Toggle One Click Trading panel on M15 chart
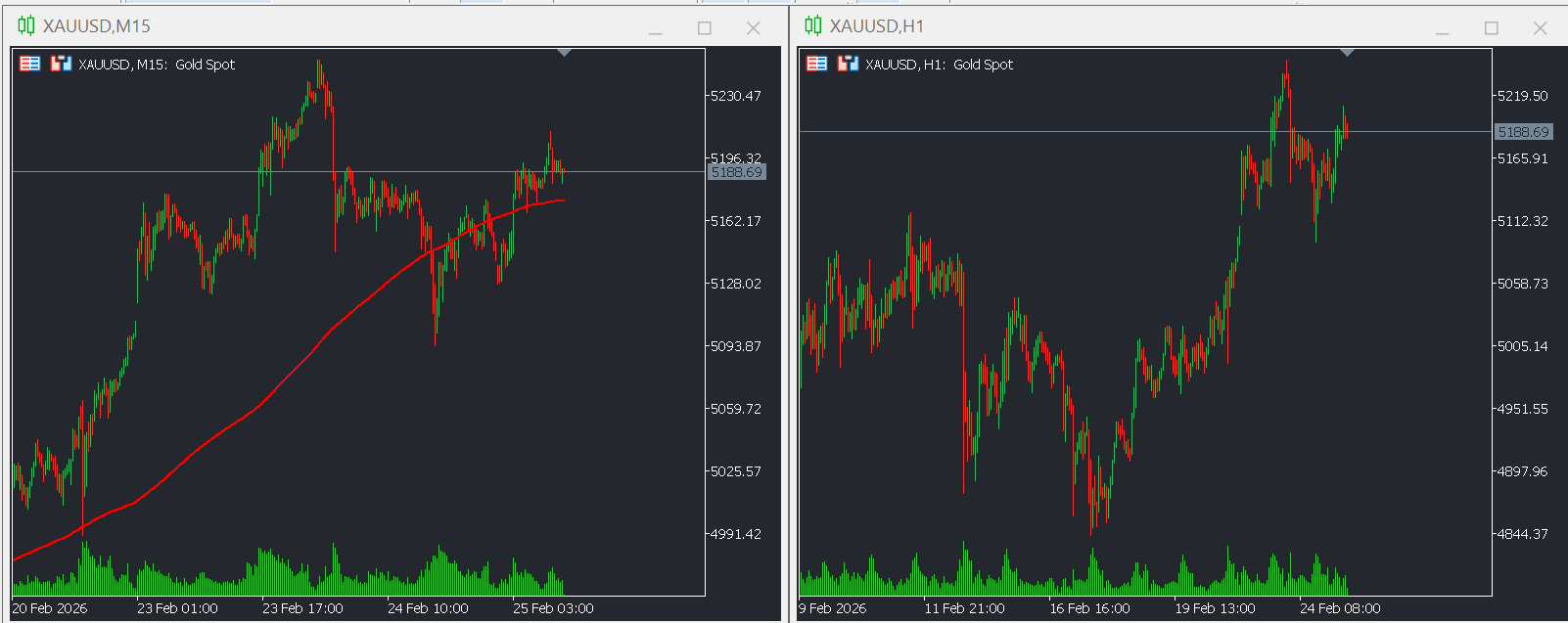 pos(30,64)
